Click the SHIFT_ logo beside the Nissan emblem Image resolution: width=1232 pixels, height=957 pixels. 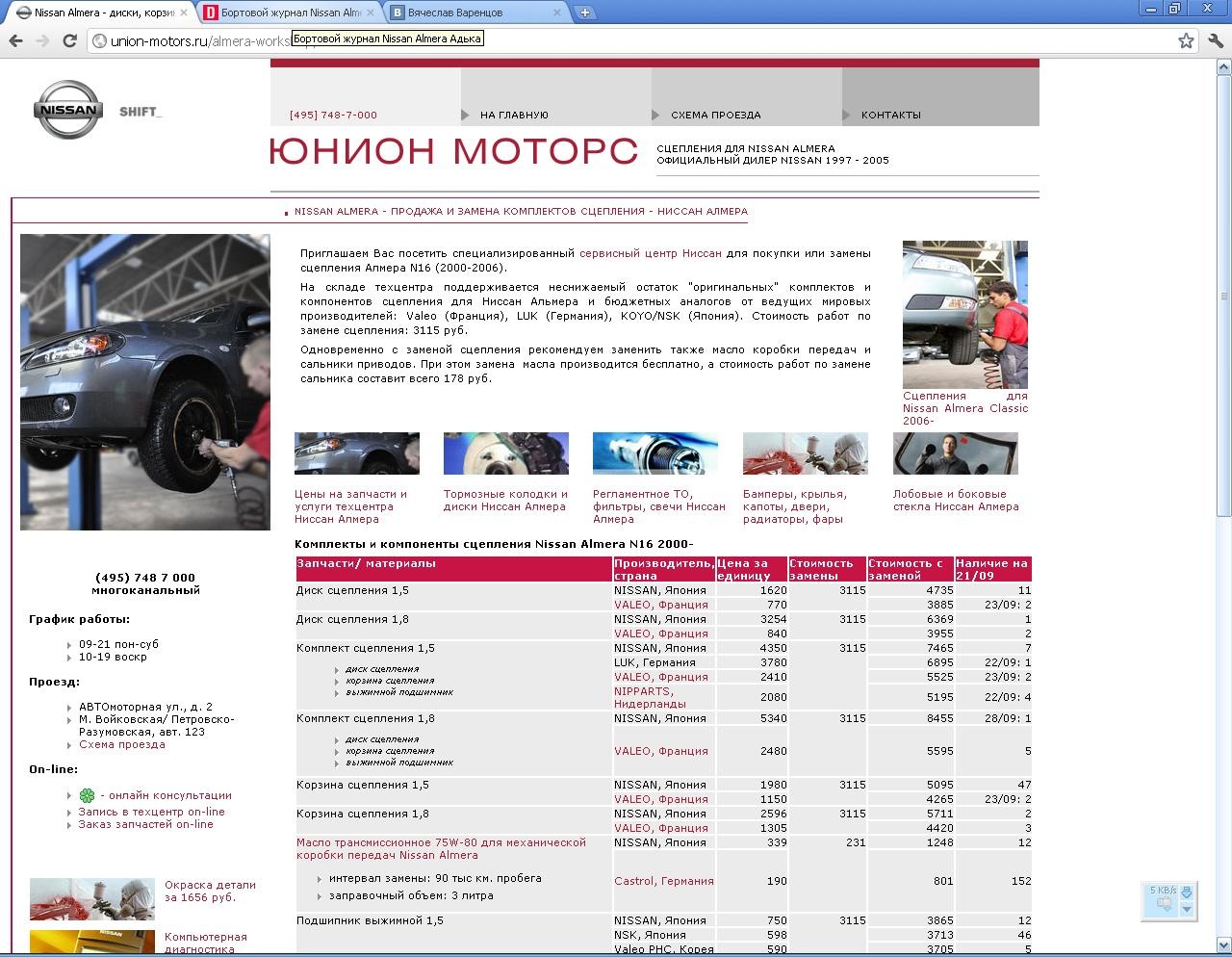click(141, 110)
